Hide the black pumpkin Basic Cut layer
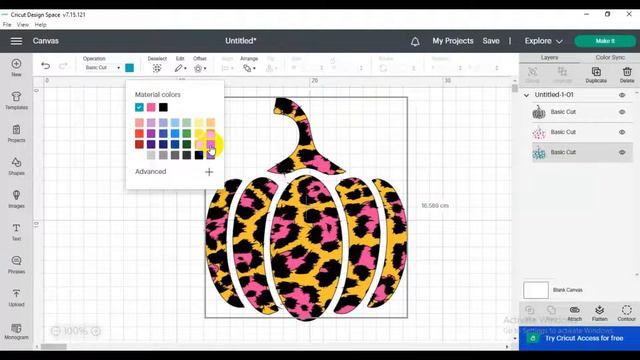This screenshot has width=640, height=360. point(622,112)
